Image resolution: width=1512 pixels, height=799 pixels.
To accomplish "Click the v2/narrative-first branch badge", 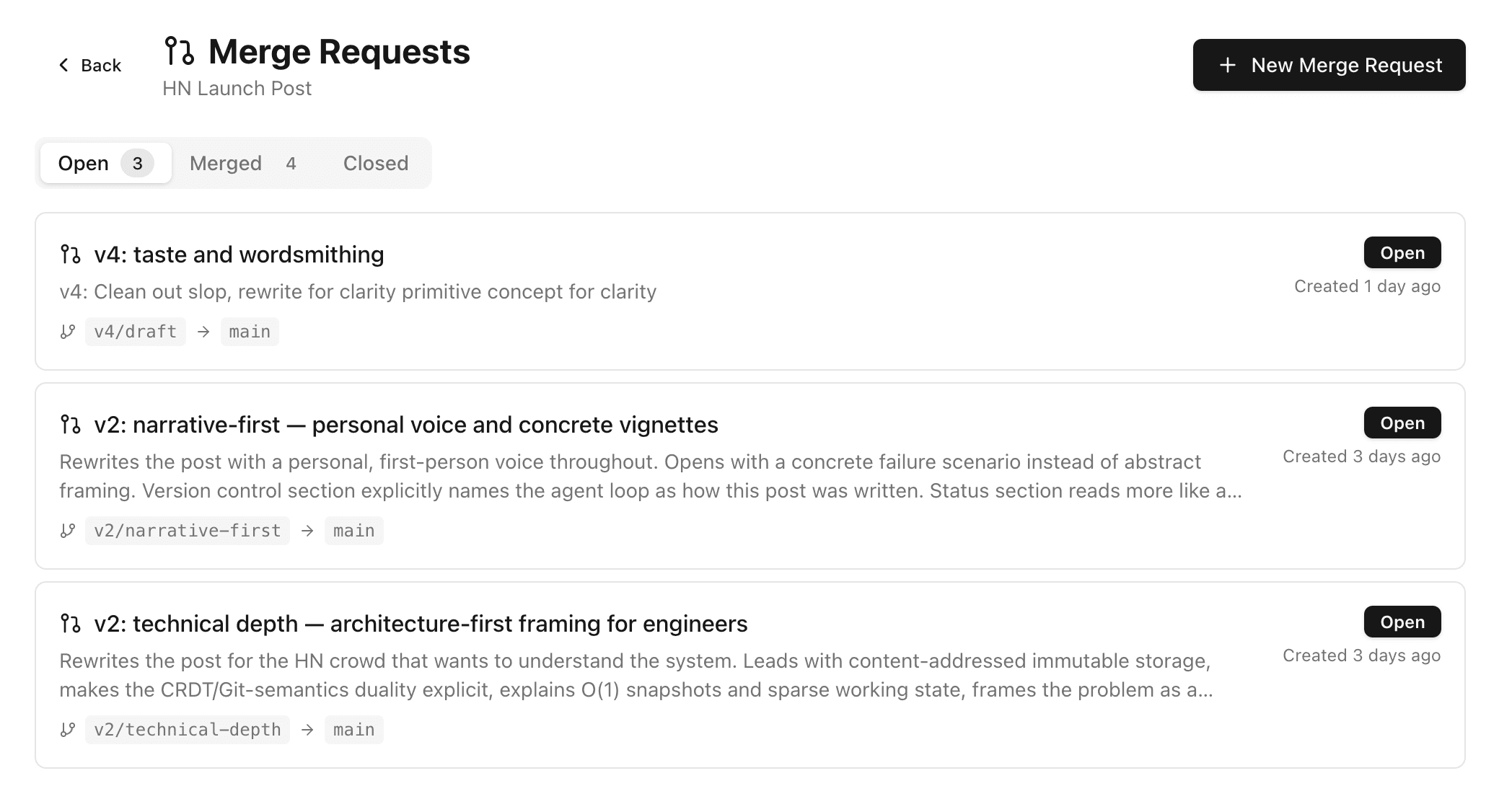I will pos(187,531).
